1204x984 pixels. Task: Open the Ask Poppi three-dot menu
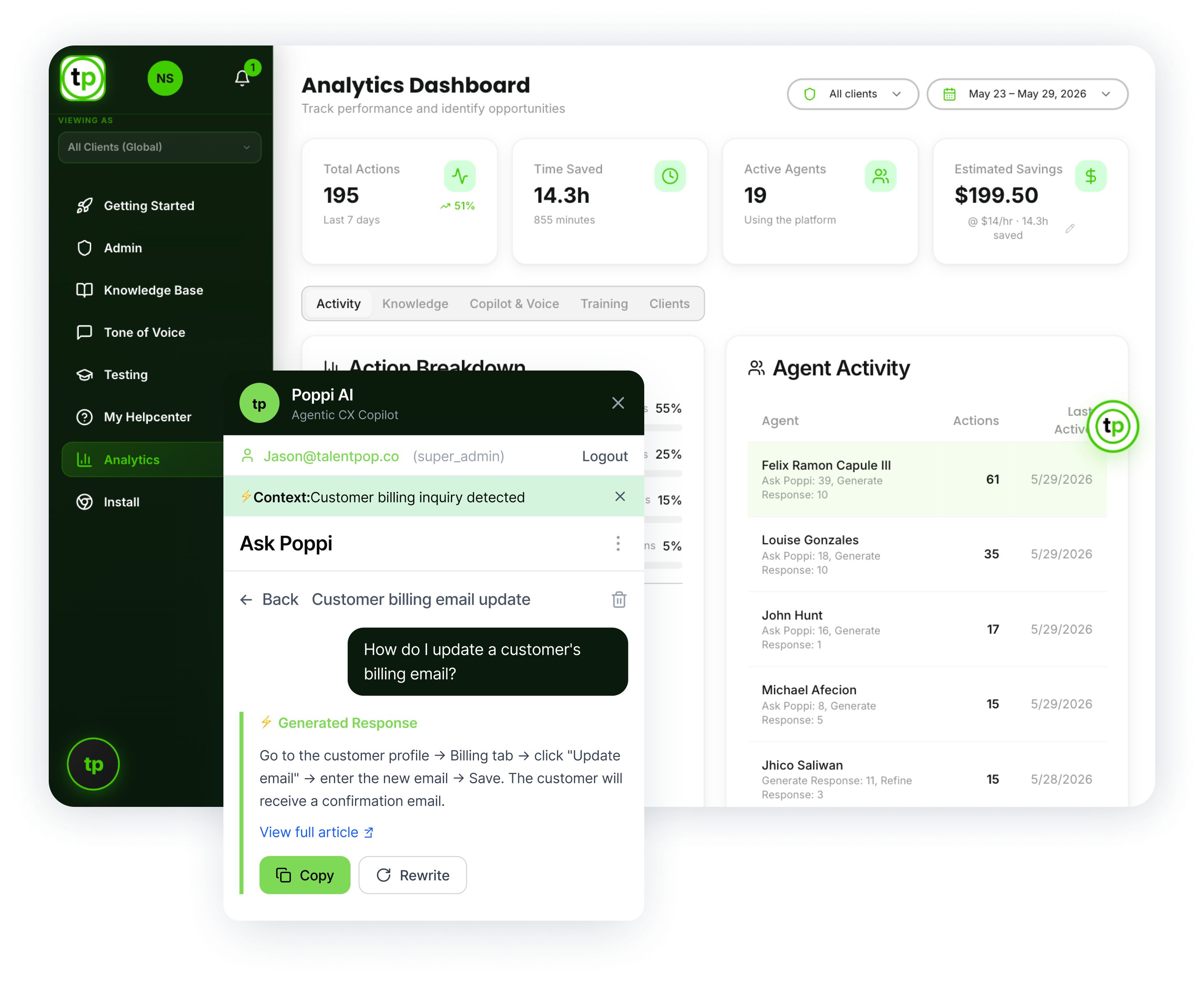(617, 544)
